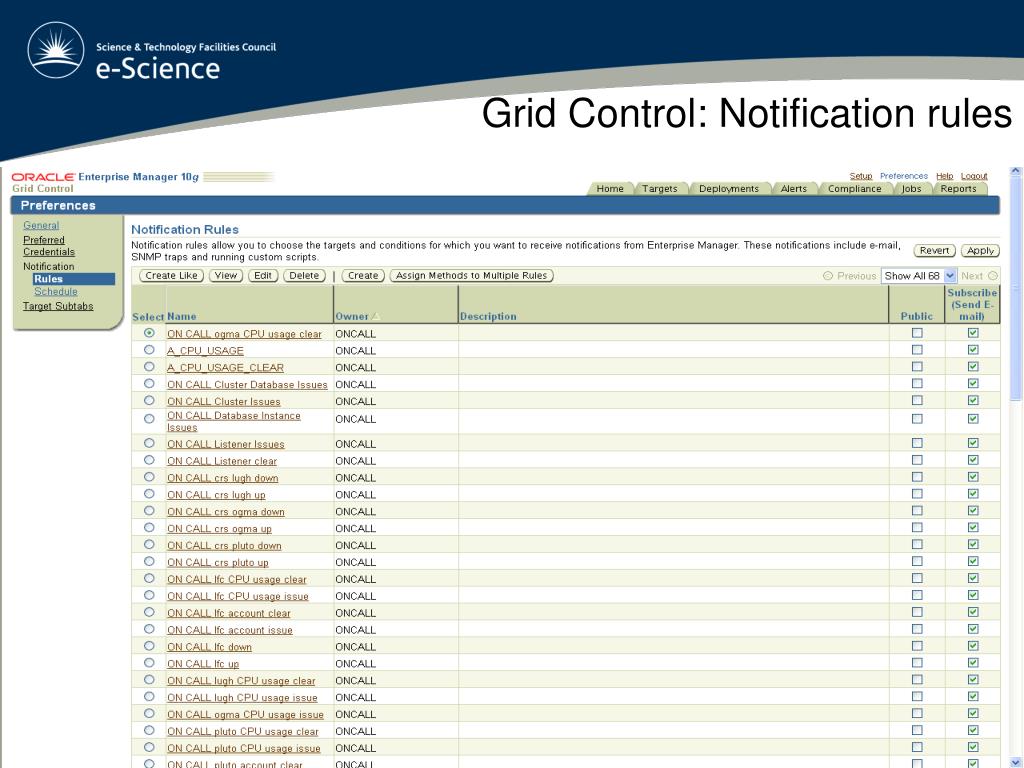This screenshot has height=768, width=1024.
Task: Open the ON CALL lfc up rule link
Action: tap(203, 664)
